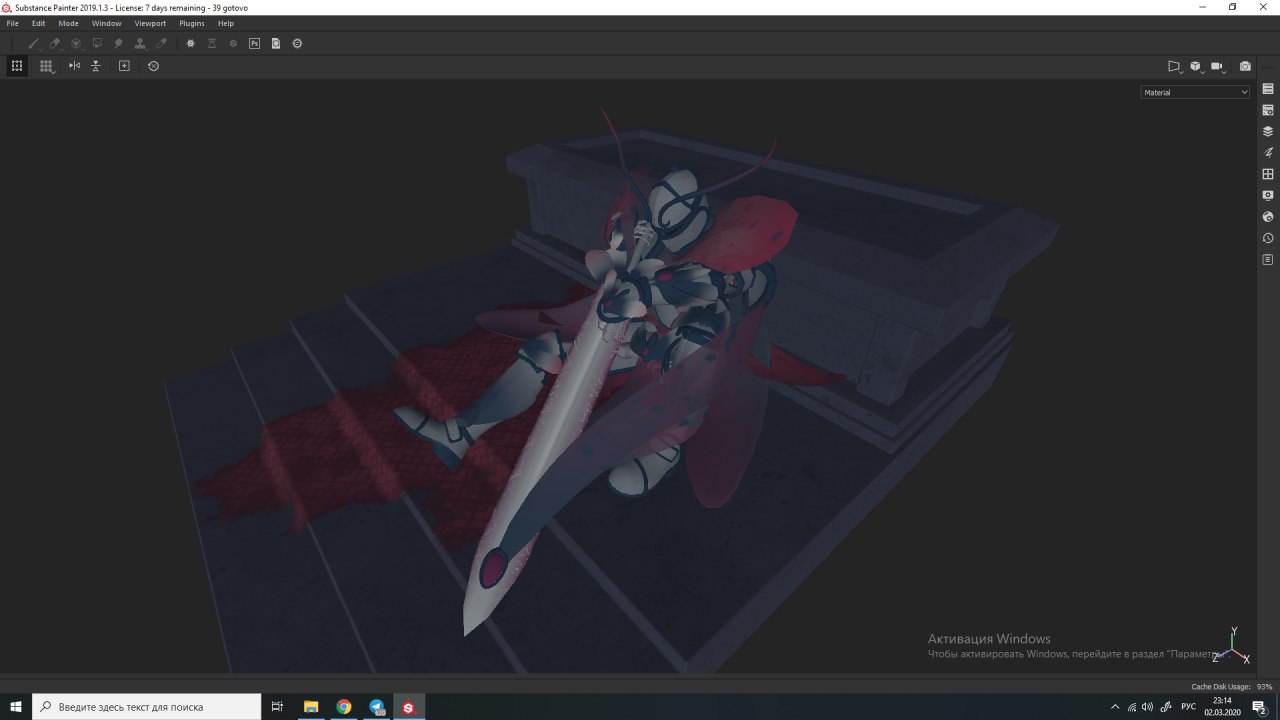Click the hourglass bake icon
The height and width of the screenshot is (720, 1280).
point(212,43)
